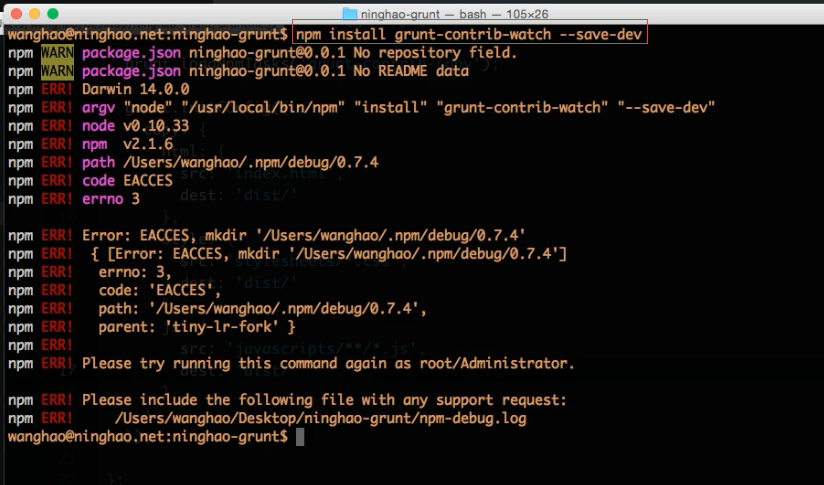
Task: Click the npm-debug.log file path
Action: click(320, 418)
